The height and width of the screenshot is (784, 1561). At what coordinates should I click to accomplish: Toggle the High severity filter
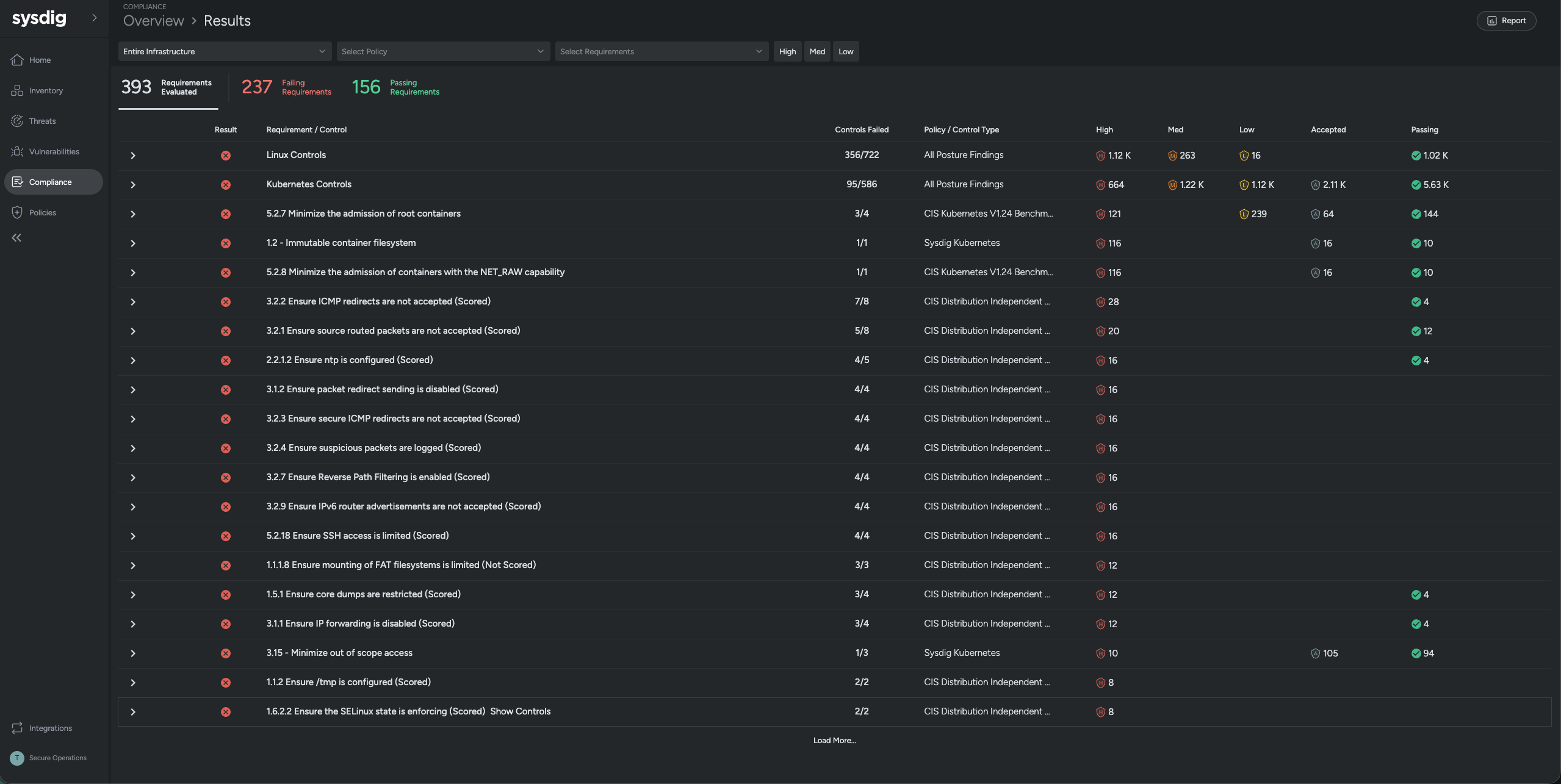click(x=787, y=51)
